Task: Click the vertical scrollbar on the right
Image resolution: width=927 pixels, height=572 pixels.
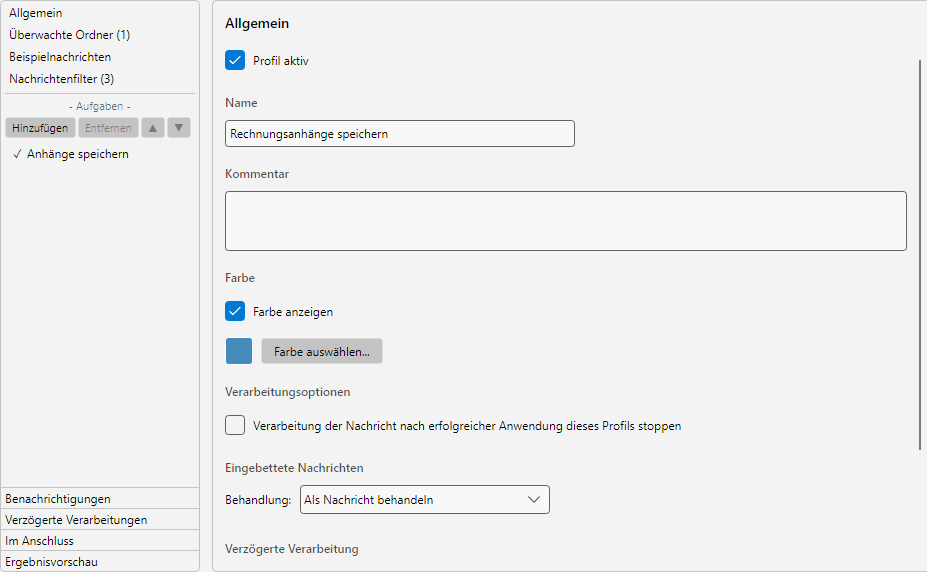Action: pyautogui.click(x=920, y=254)
